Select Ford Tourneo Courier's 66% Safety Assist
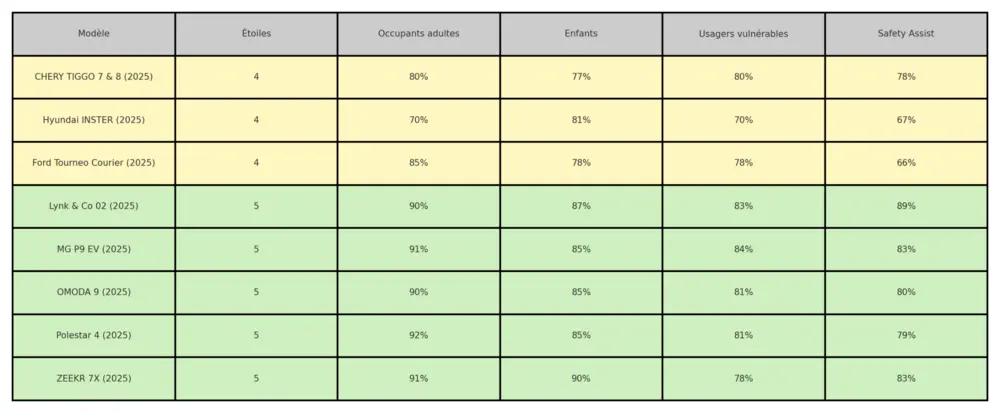The height and width of the screenshot is (413, 1000). pos(906,163)
